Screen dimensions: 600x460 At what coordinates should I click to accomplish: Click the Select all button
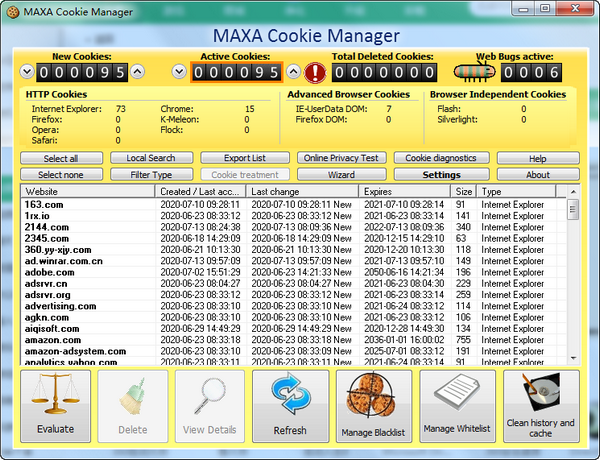point(61,158)
